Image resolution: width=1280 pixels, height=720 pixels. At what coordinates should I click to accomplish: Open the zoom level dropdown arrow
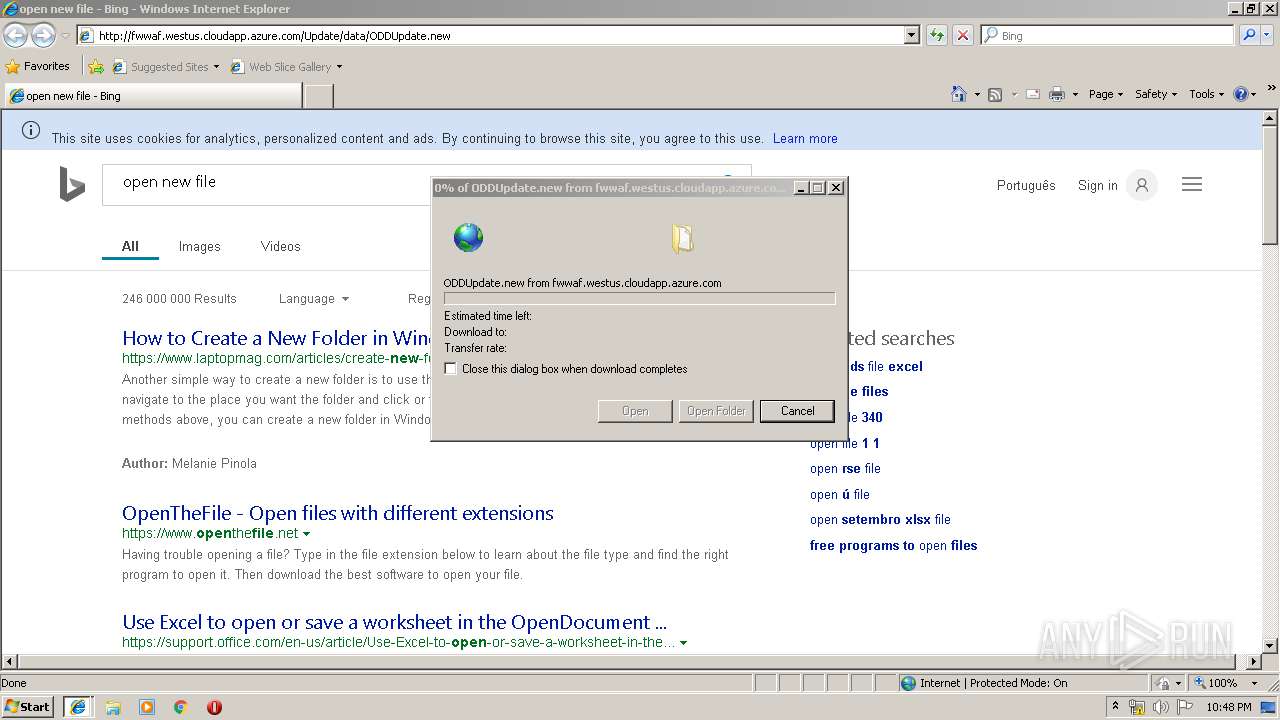click(1254, 683)
